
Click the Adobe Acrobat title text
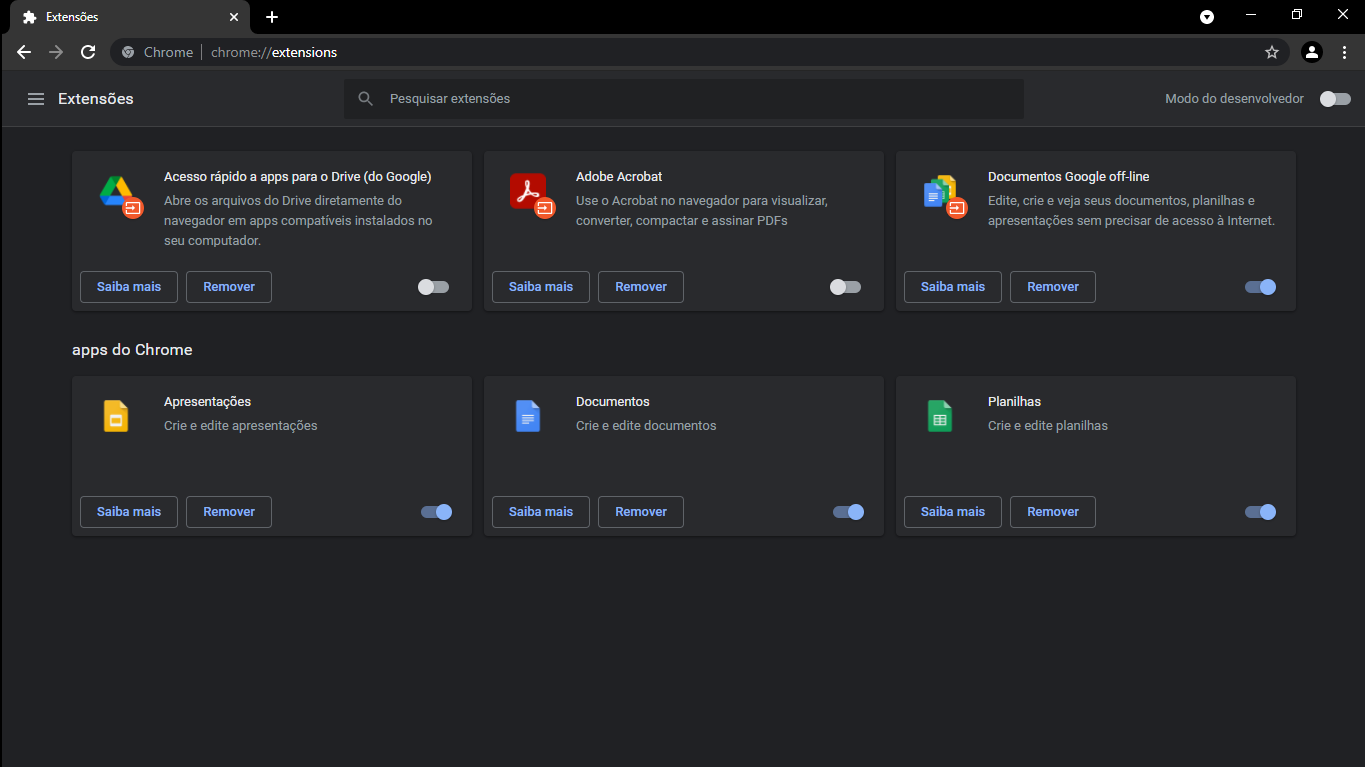[x=619, y=177]
